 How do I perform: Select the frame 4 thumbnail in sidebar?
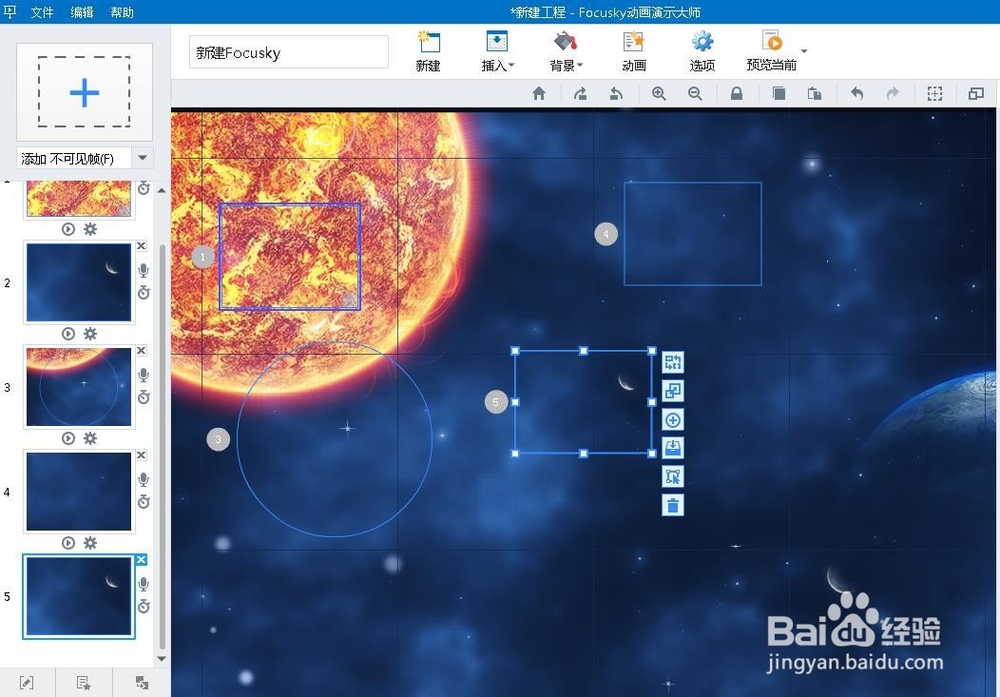pyautogui.click(x=79, y=491)
